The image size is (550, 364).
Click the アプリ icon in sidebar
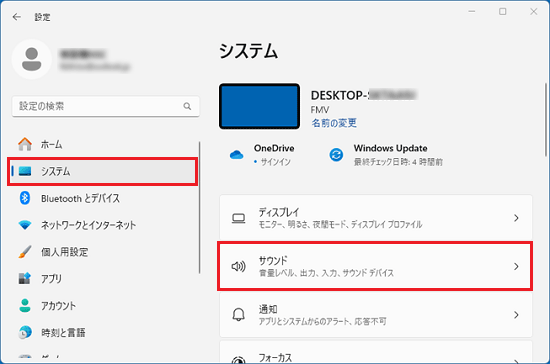25,278
